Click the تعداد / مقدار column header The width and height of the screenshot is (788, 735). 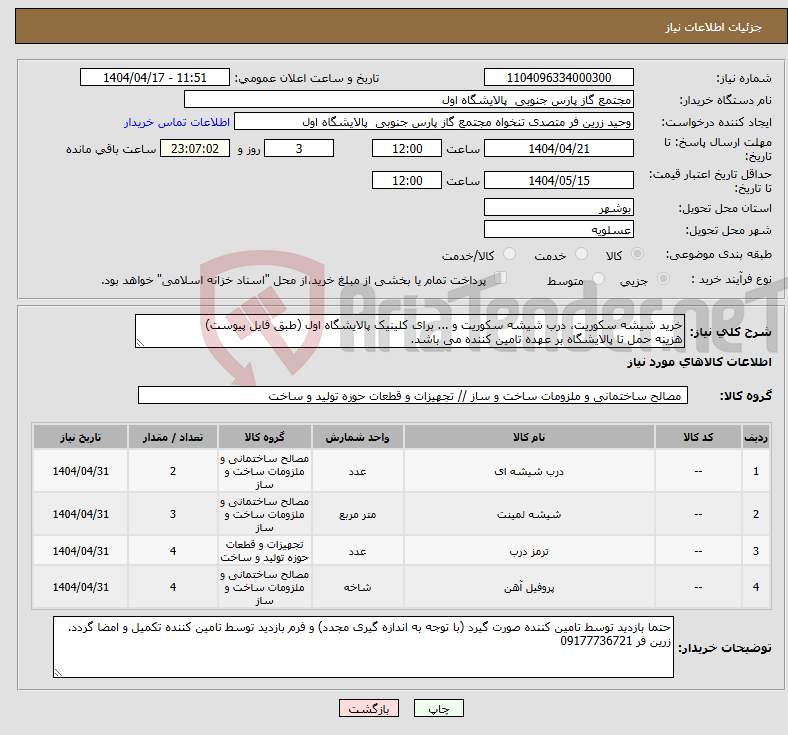[173, 437]
